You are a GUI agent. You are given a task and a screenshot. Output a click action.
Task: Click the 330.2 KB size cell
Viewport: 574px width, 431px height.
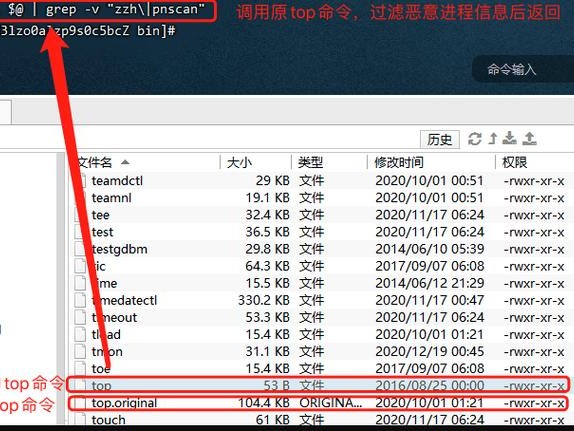click(264, 300)
